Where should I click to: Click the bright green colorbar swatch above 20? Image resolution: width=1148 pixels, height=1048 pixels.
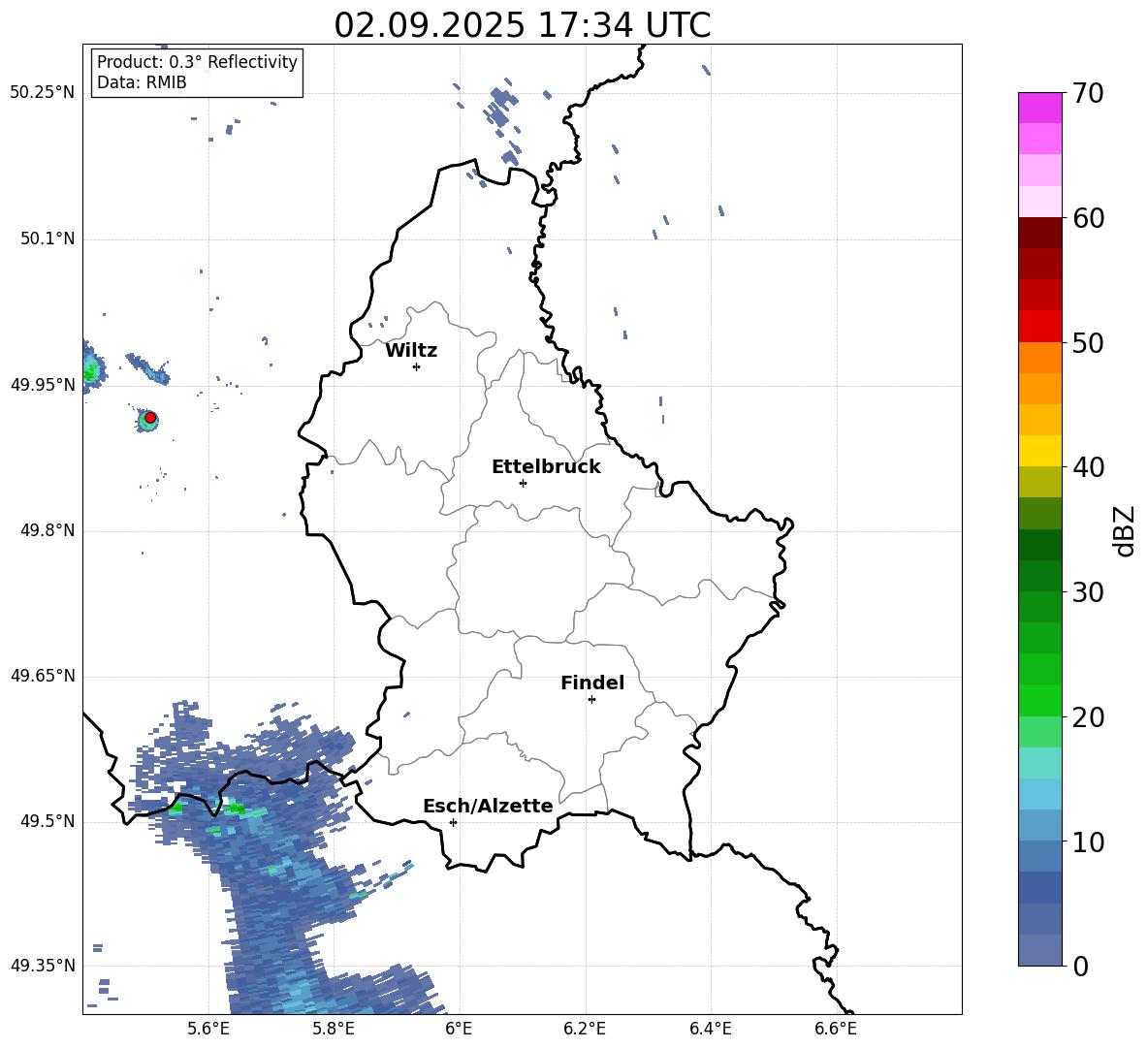tap(1039, 700)
